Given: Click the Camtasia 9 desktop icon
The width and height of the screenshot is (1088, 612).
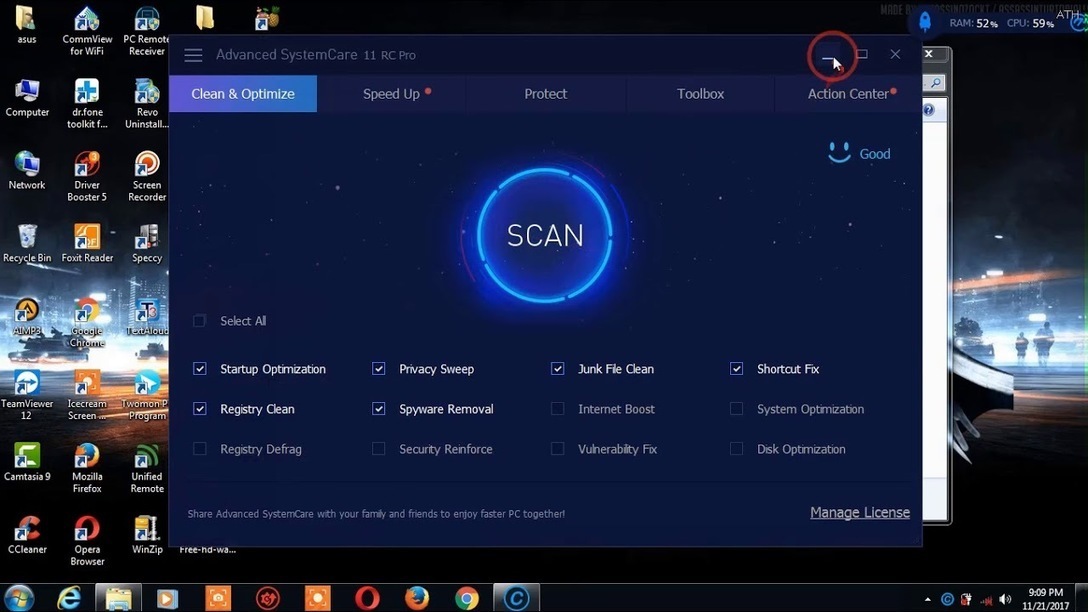Looking at the screenshot, I should pos(27,457).
